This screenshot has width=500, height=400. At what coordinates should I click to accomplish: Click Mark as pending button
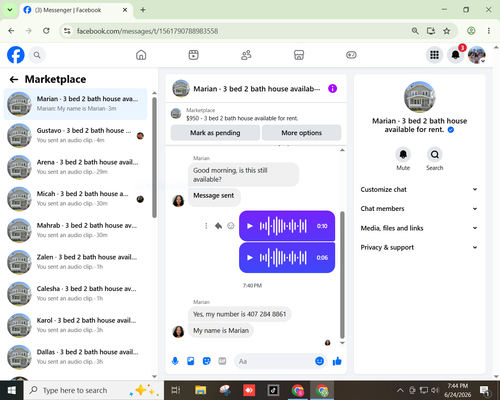click(x=215, y=133)
